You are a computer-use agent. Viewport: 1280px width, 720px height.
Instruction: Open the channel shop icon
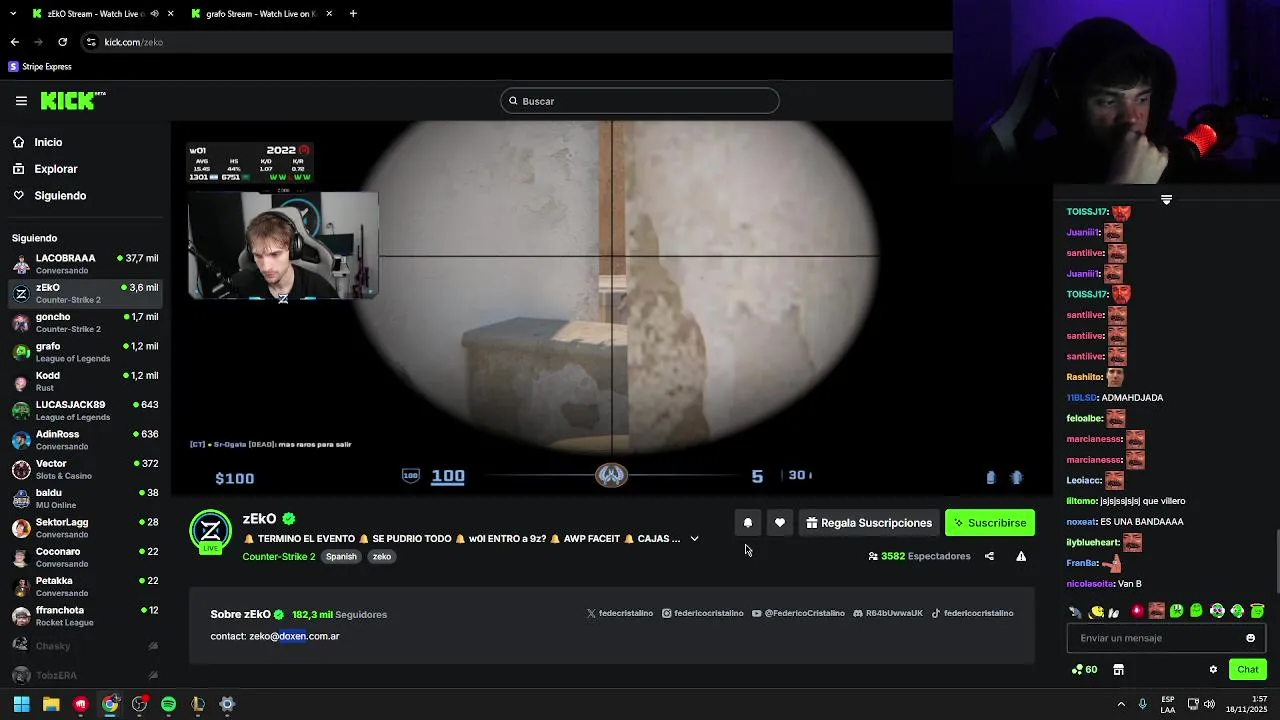[x=1118, y=670]
